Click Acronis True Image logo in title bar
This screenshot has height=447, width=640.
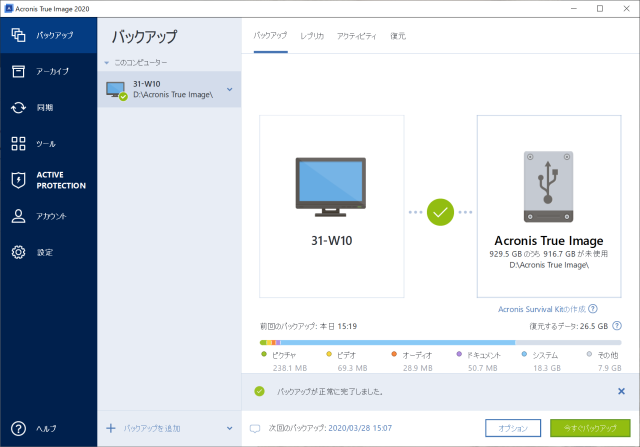tap(9, 9)
